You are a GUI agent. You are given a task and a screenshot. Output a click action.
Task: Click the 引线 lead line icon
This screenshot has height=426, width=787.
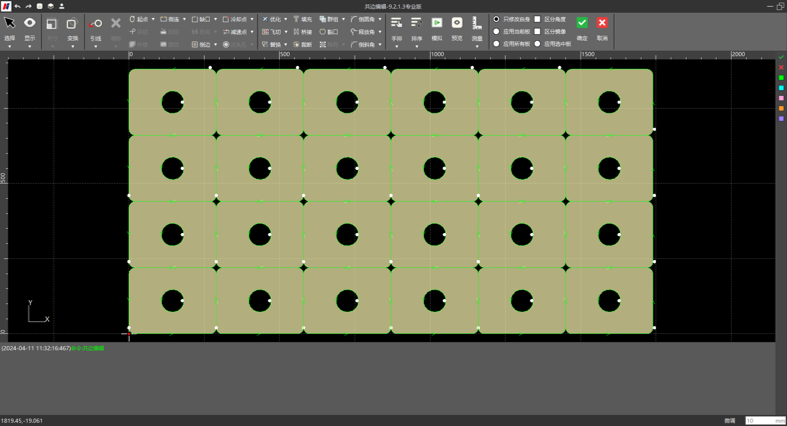95,24
